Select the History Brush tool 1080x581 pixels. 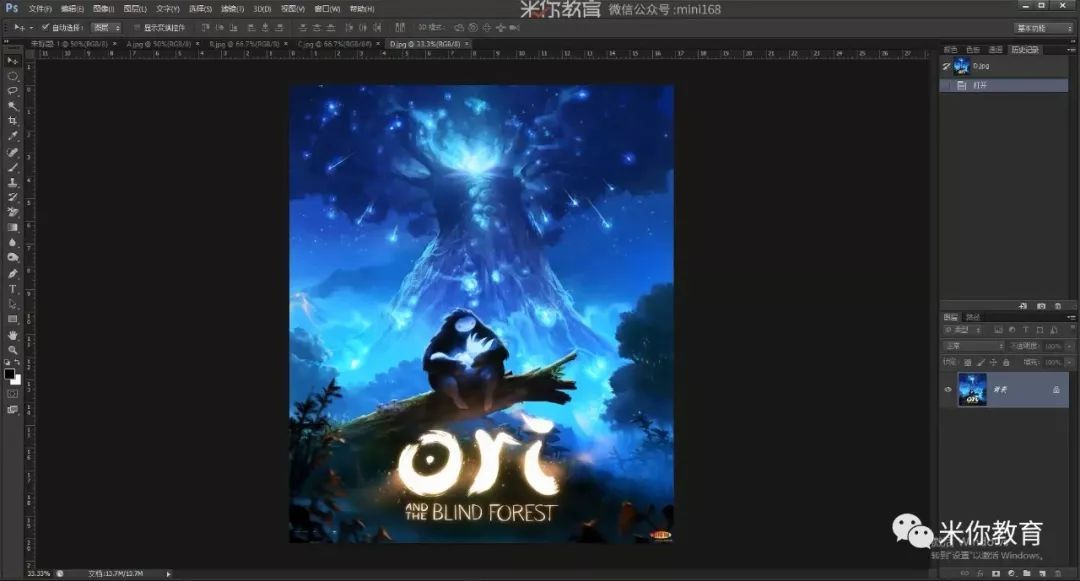(x=12, y=198)
